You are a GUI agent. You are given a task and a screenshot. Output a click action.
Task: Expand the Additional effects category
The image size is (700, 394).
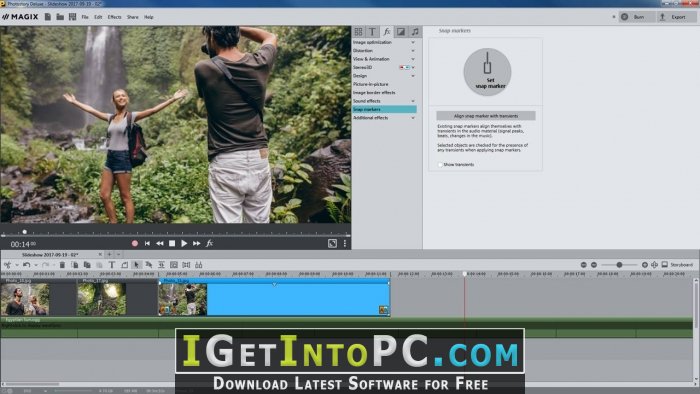pyautogui.click(x=384, y=118)
